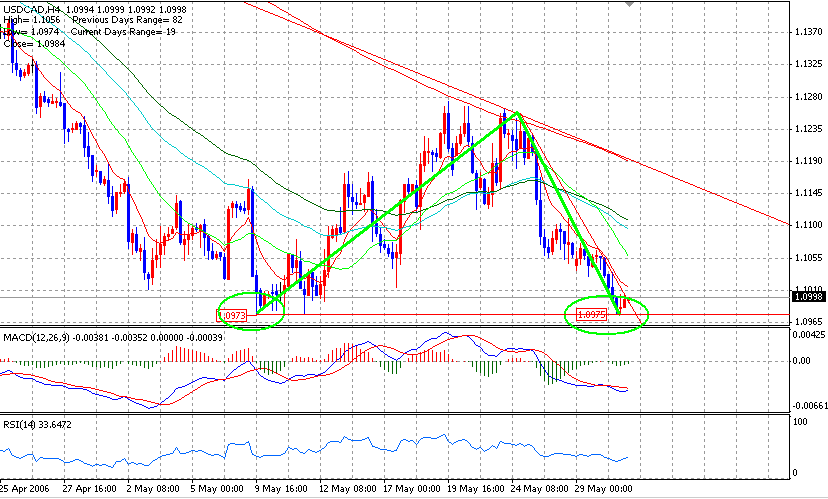828x499 pixels.
Task: Click the 1.0965 price axis value
Action: click(808, 322)
